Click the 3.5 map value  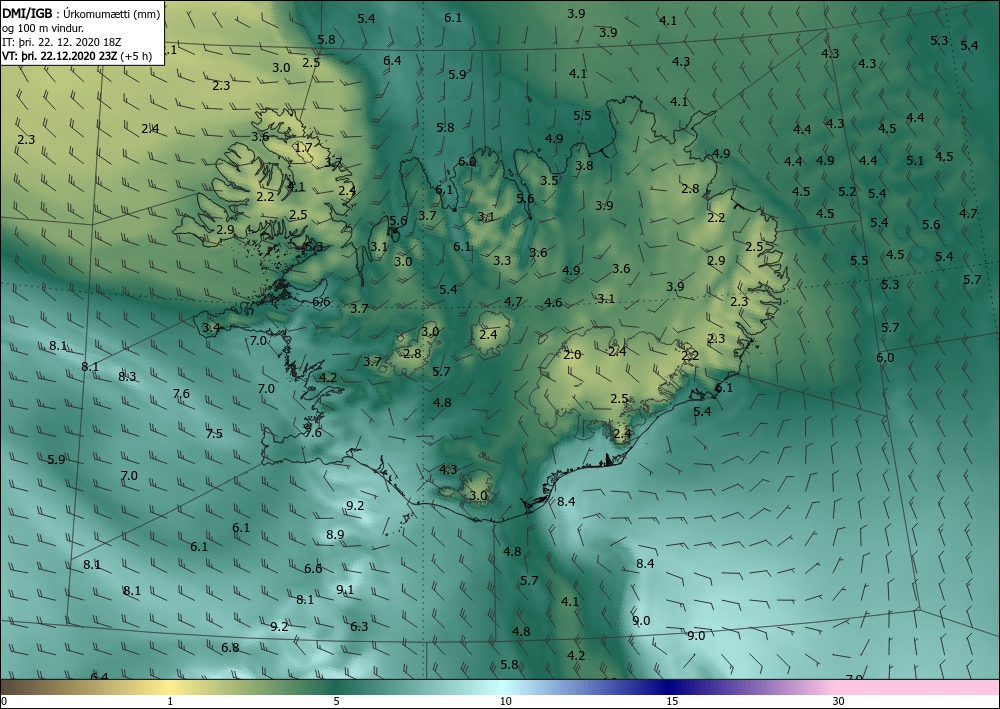[549, 180]
